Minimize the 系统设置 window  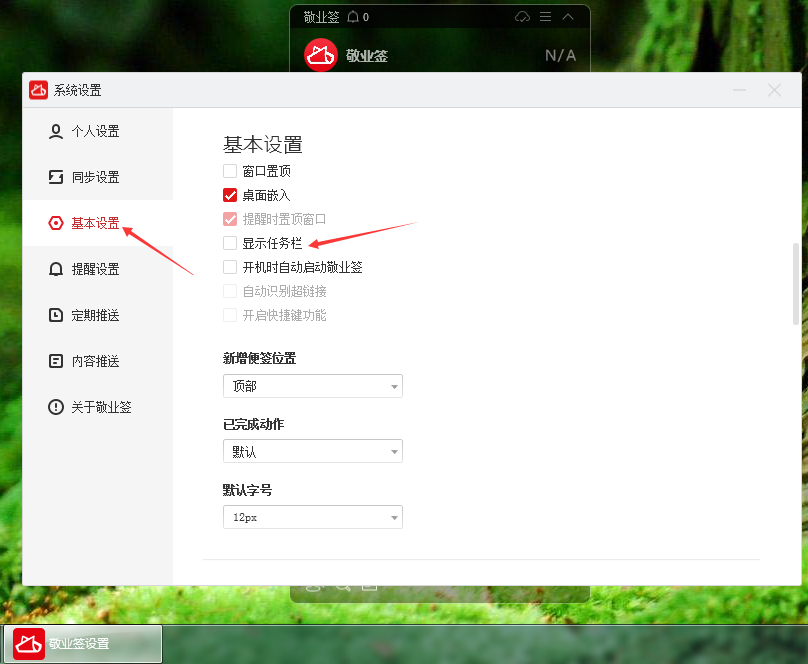[x=739, y=90]
